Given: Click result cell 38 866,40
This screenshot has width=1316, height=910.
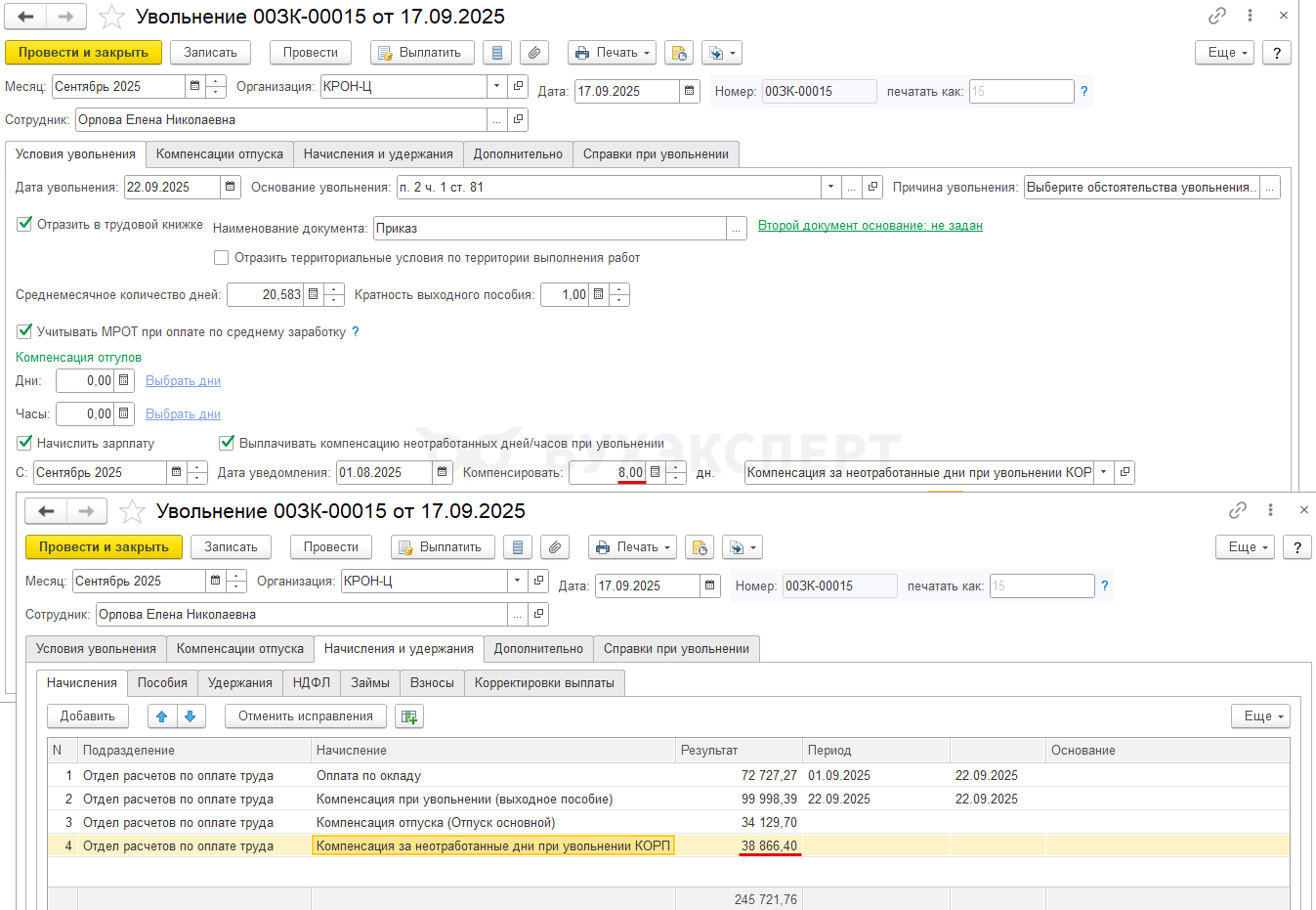Looking at the screenshot, I should 739,845.
